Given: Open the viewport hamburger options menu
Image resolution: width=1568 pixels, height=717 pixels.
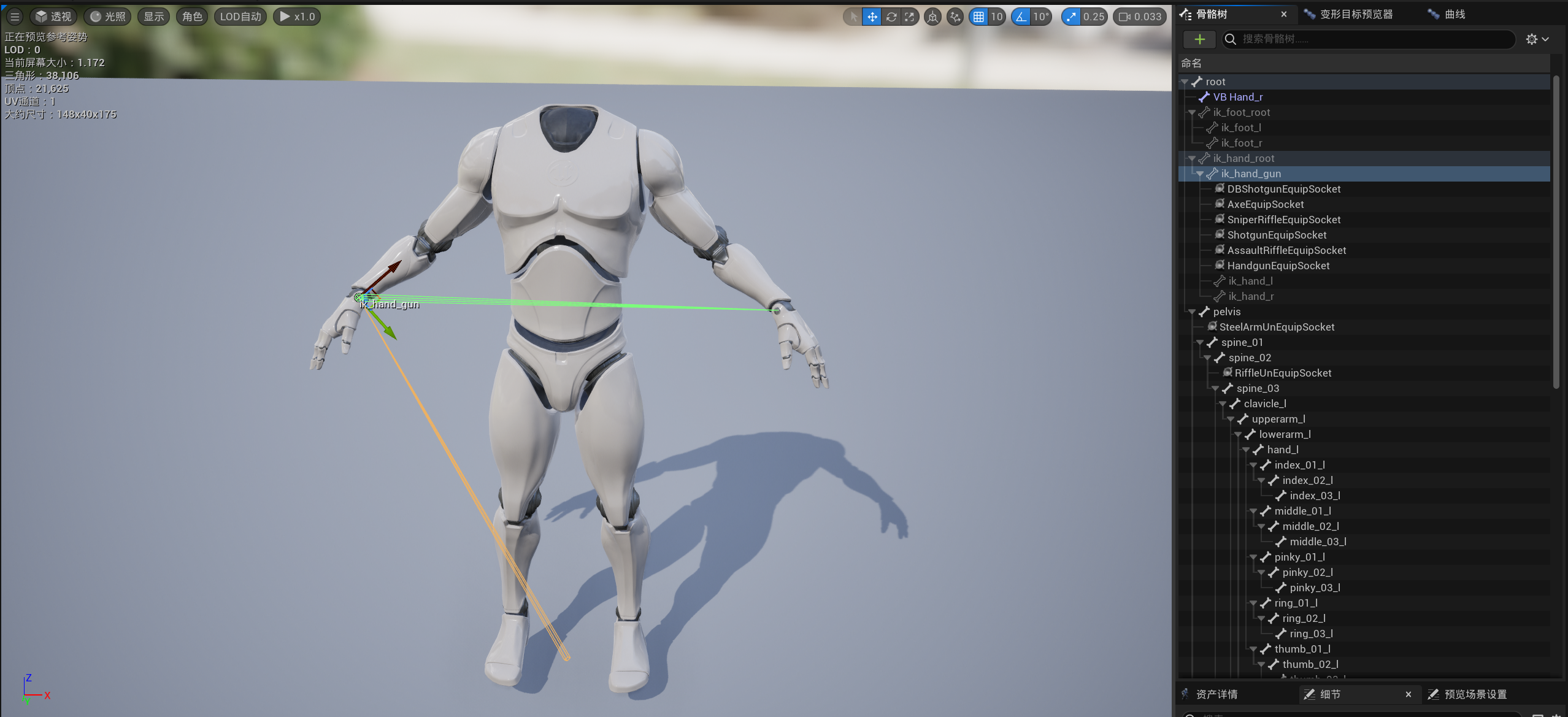Looking at the screenshot, I should click(x=15, y=17).
